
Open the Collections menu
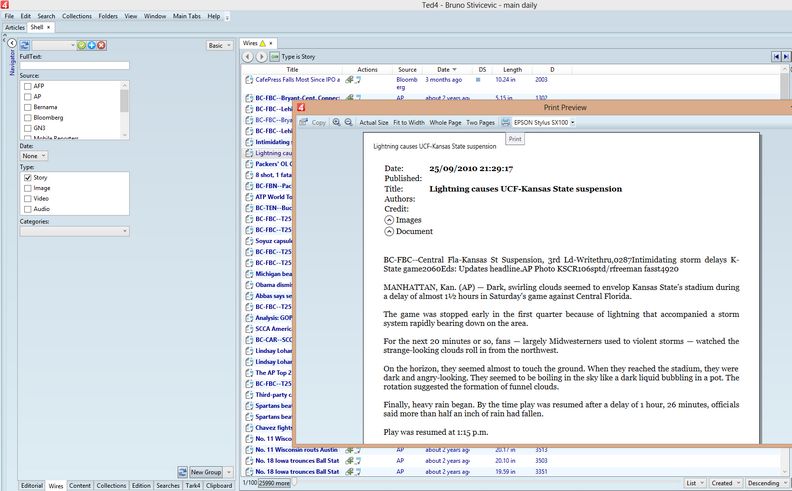[77, 16]
